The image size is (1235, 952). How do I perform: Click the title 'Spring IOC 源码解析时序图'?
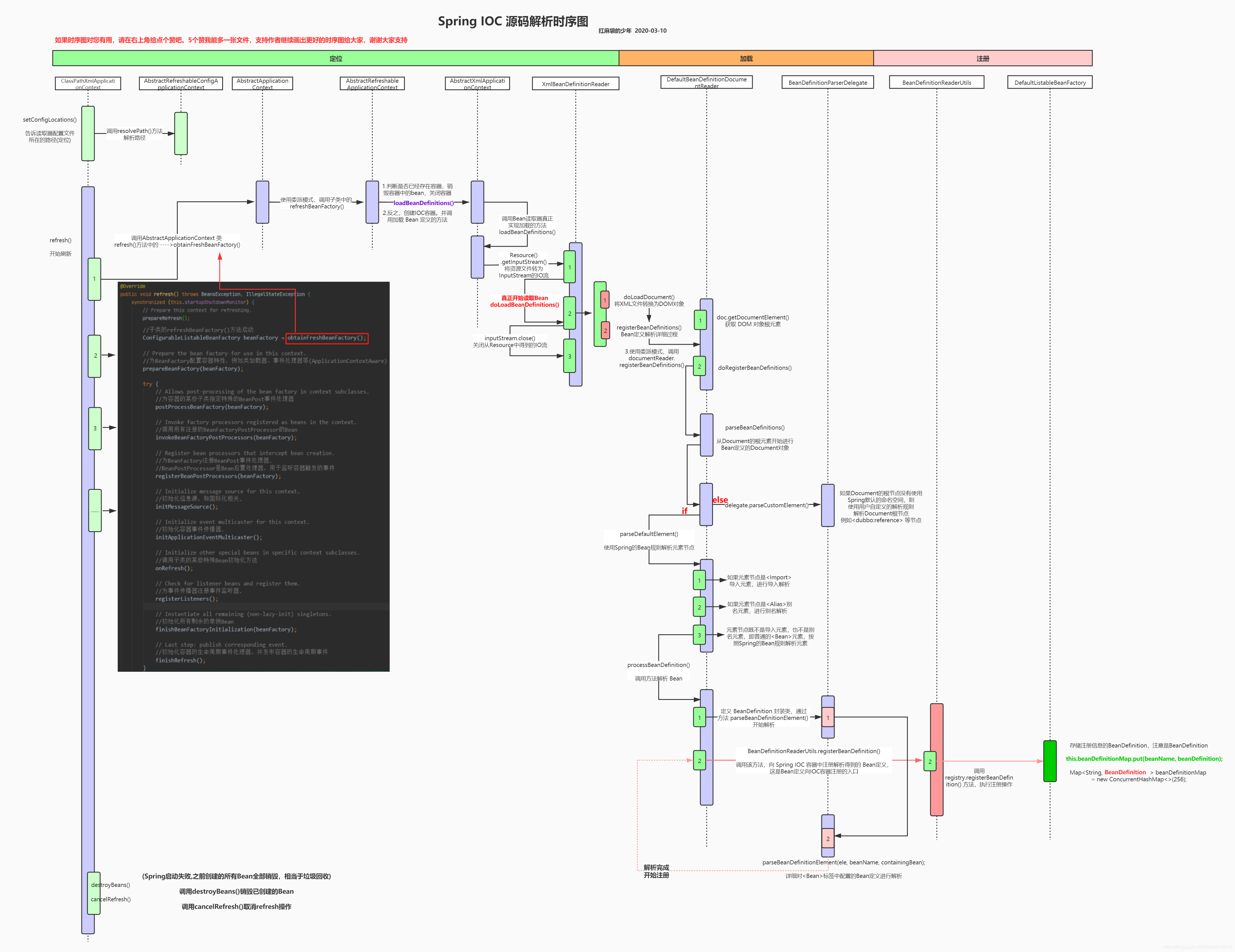point(513,21)
